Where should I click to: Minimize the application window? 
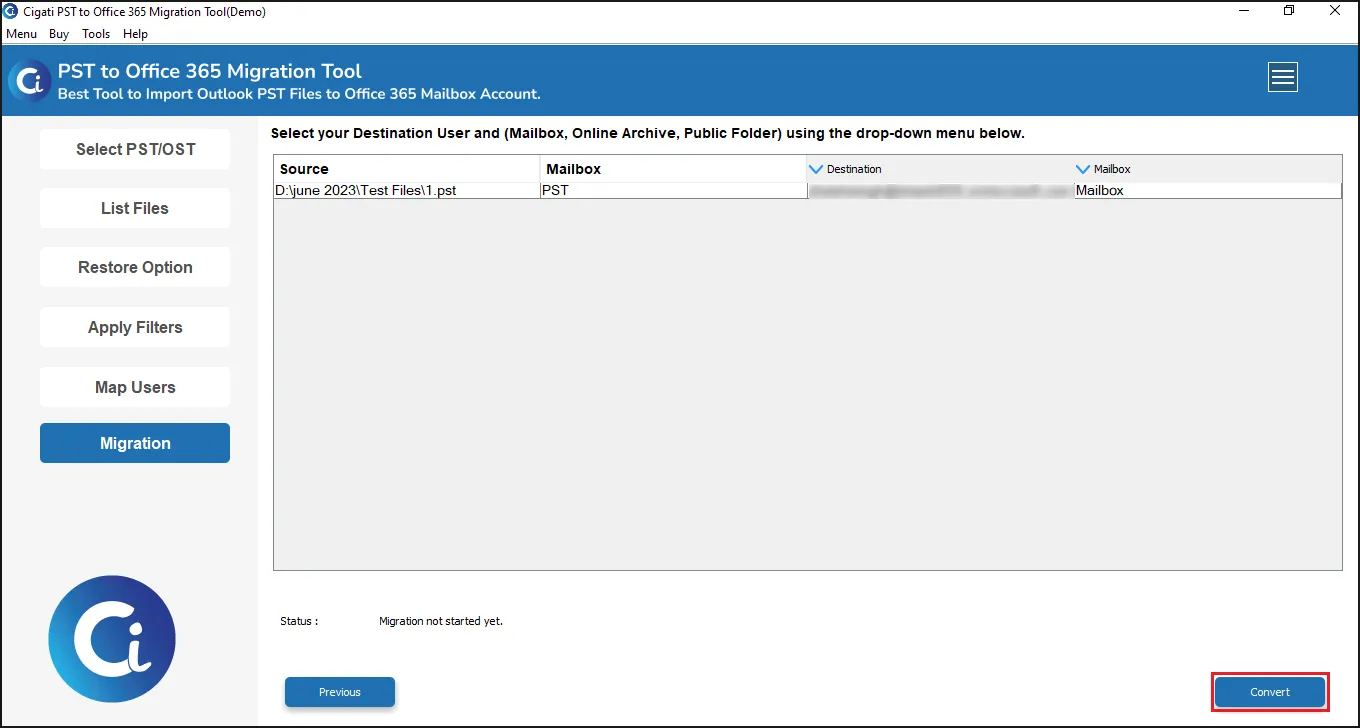tap(1243, 11)
